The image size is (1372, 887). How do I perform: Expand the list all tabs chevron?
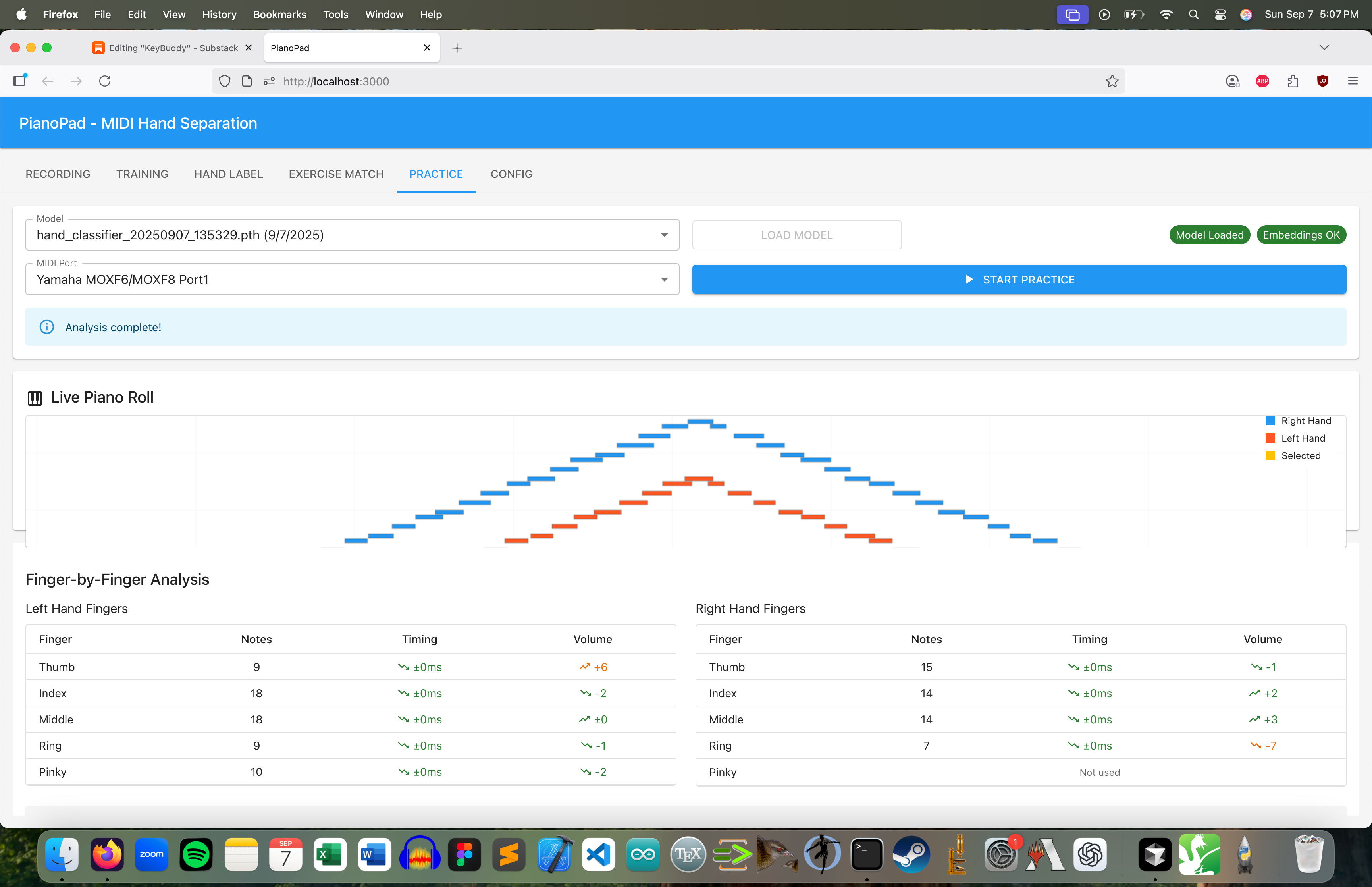click(x=1324, y=48)
